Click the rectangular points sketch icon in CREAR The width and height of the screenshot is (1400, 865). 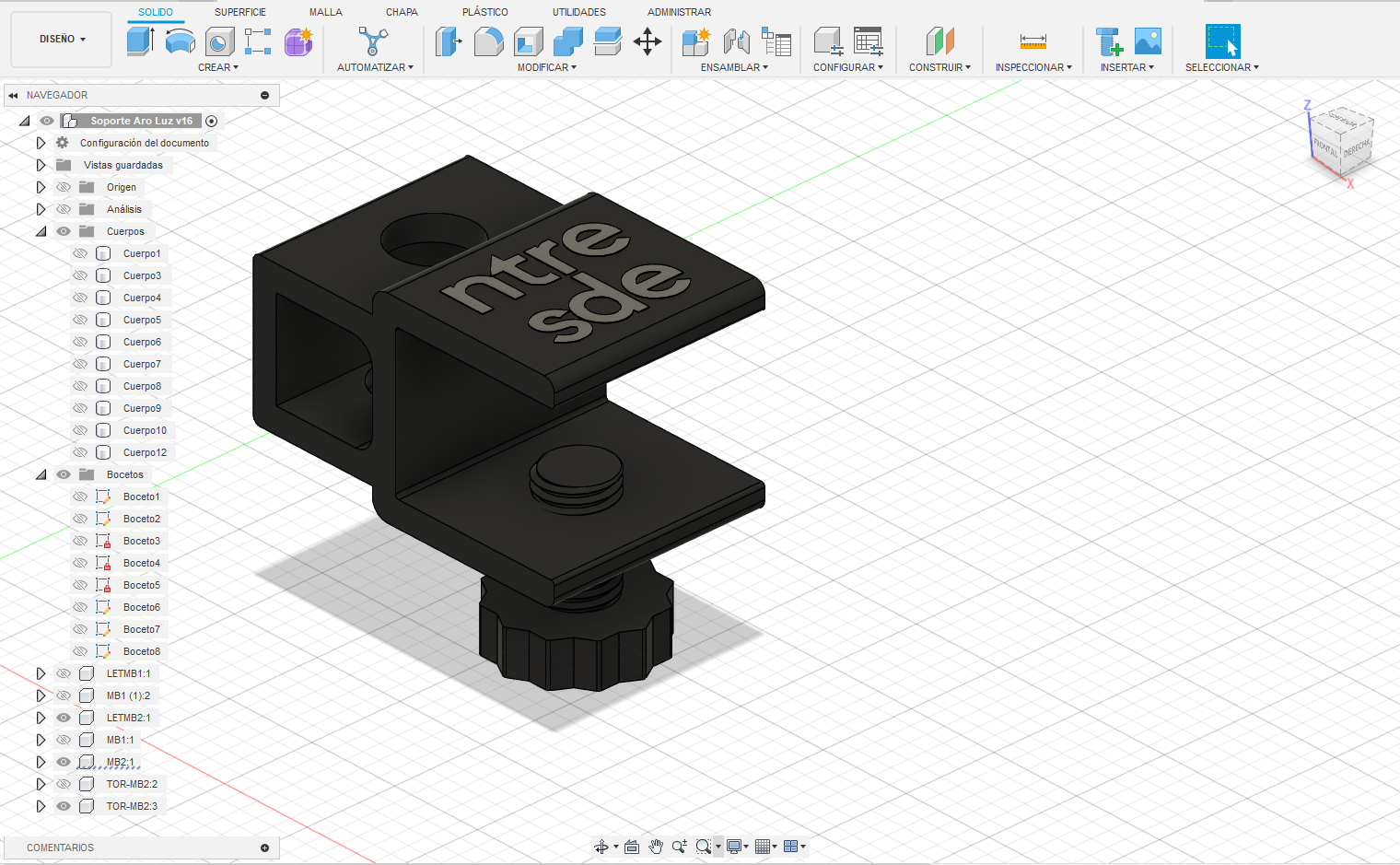click(x=258, y=41)
